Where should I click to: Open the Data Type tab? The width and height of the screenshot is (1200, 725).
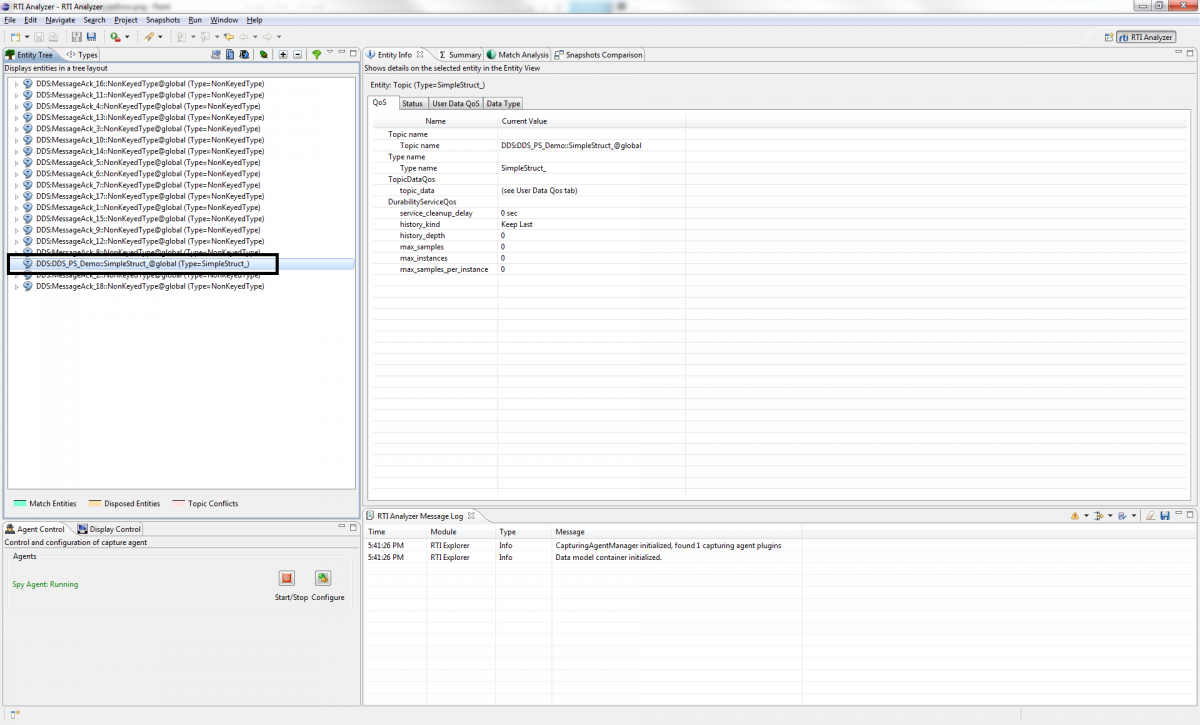point(503,103)
